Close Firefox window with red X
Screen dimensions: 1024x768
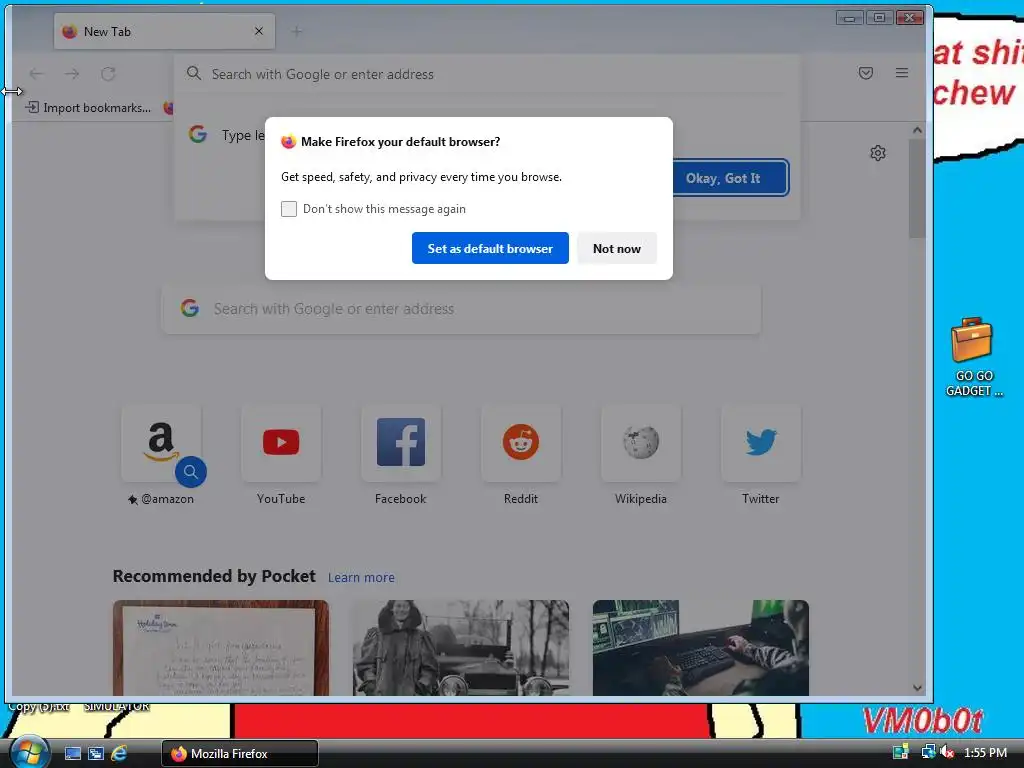point(909,18)
